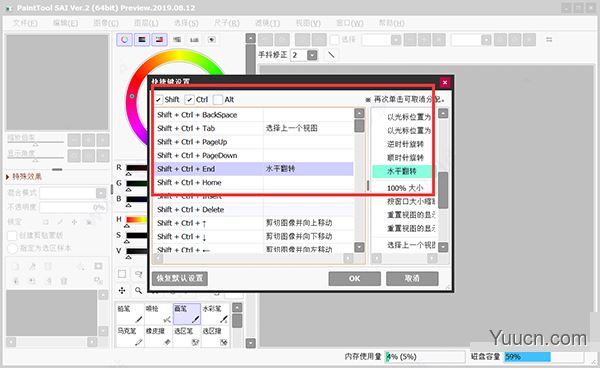Tick the 选择 checkbox in the top toolbar
Viewport: 600px width, 368px height.
click(334, 39)
